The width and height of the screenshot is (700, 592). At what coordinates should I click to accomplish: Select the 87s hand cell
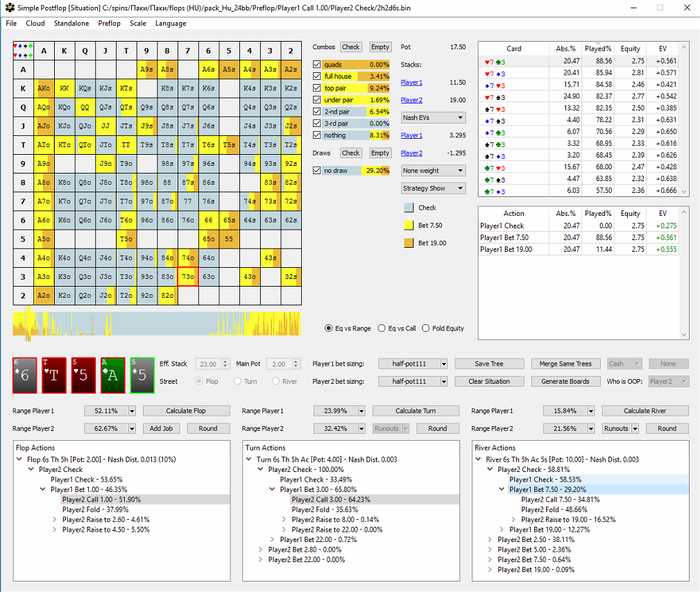point(188,182)
